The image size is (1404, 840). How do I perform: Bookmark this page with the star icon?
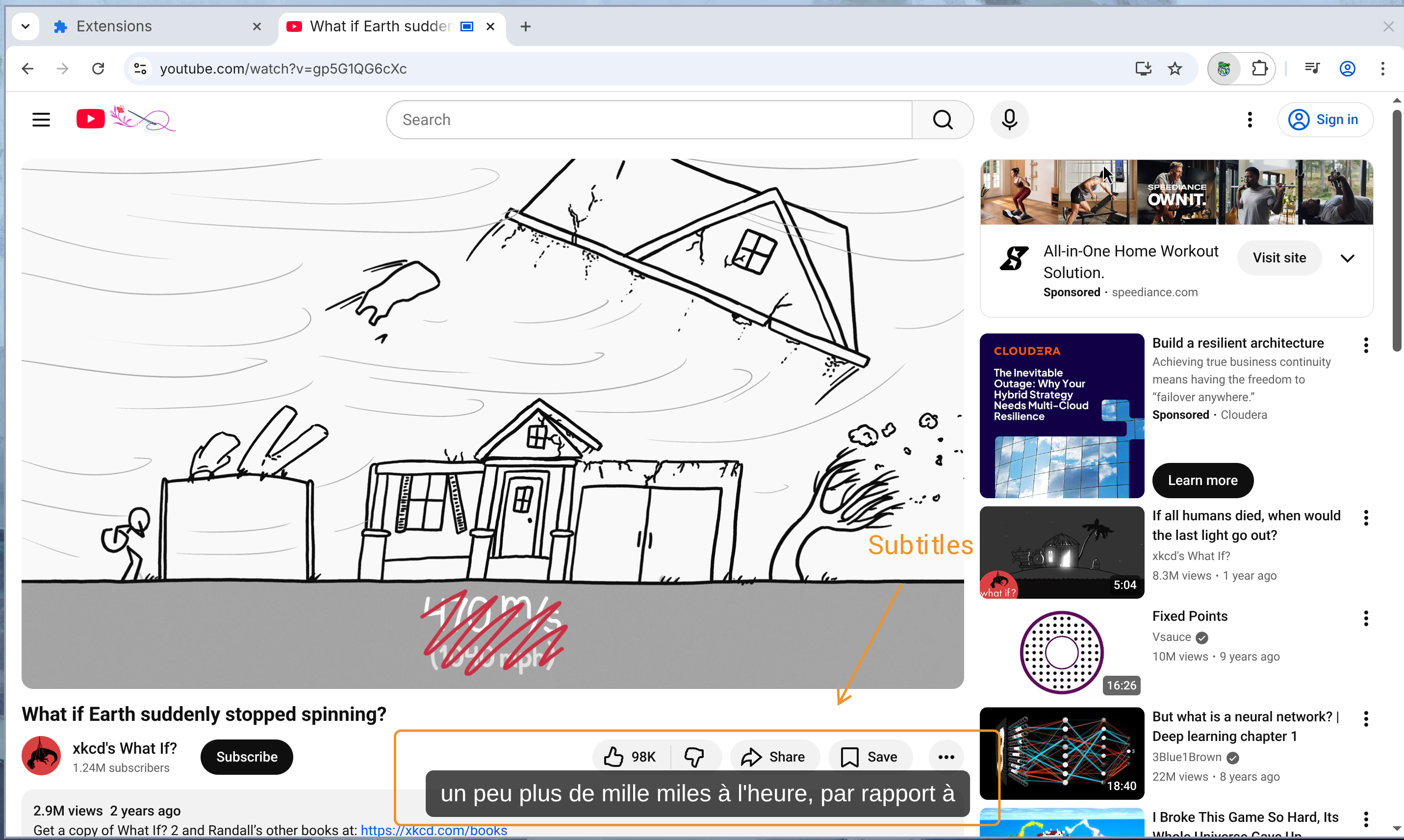click(1175, 69)
